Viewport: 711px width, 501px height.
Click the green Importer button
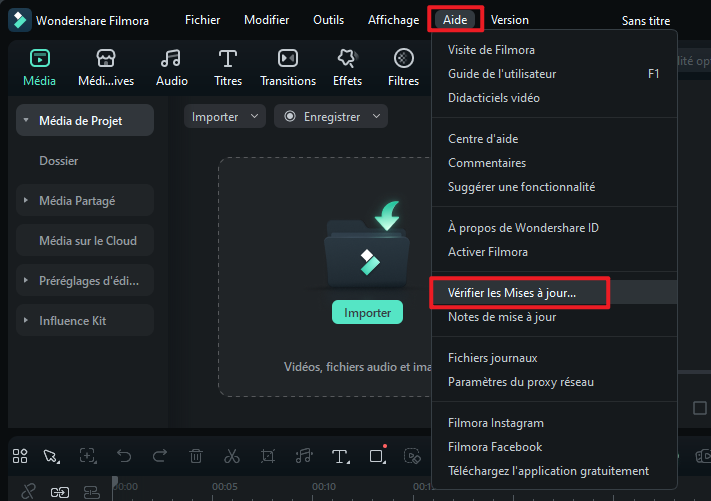[x=367, y=312]
